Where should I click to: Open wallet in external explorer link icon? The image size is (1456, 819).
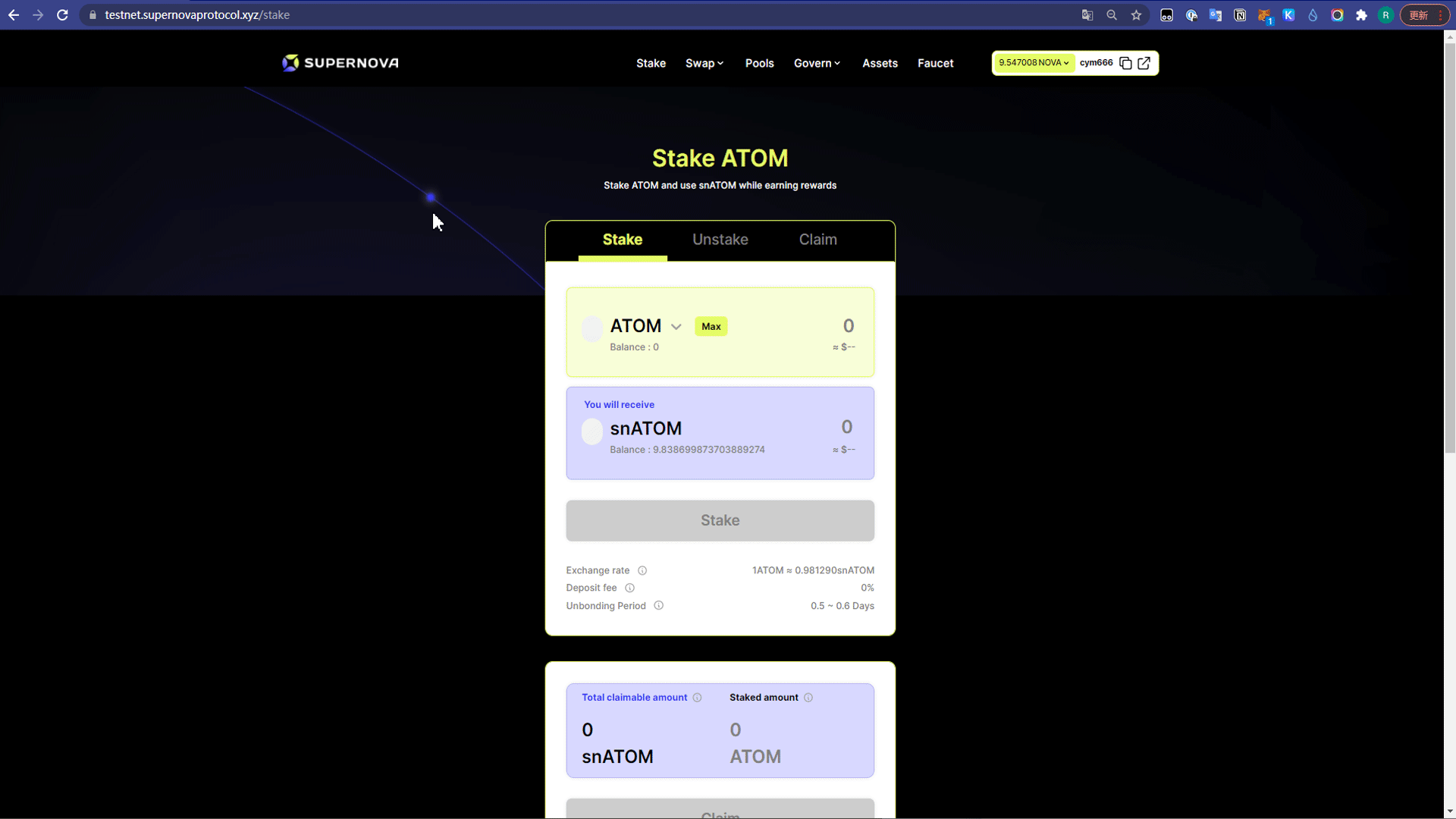point(1144,63)
